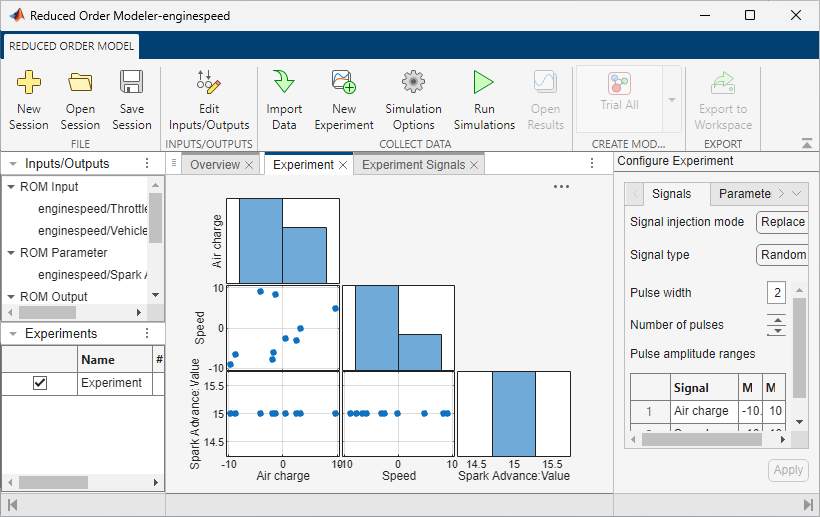Click the Apply button
Screen dimensions: 820x517
point(788,470)
